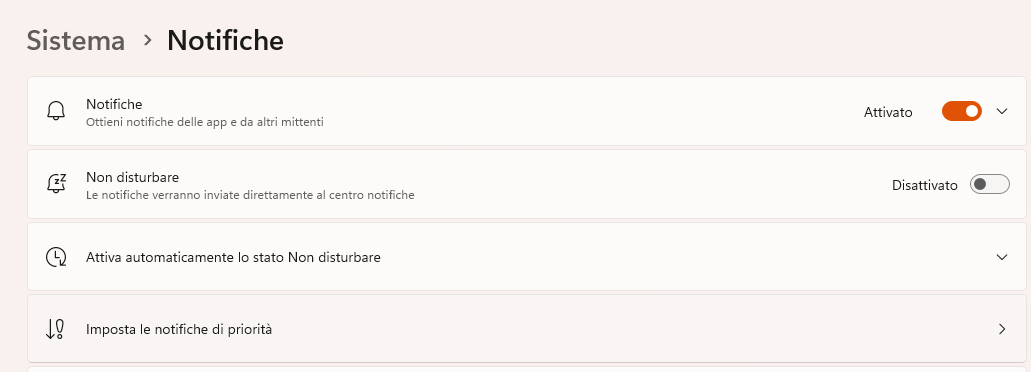Expand Attiva automaticamente lo stato Non disturbare chevron
Image resolution: width=1031 pixels, height=372 pixels.
pos(1002,257)
